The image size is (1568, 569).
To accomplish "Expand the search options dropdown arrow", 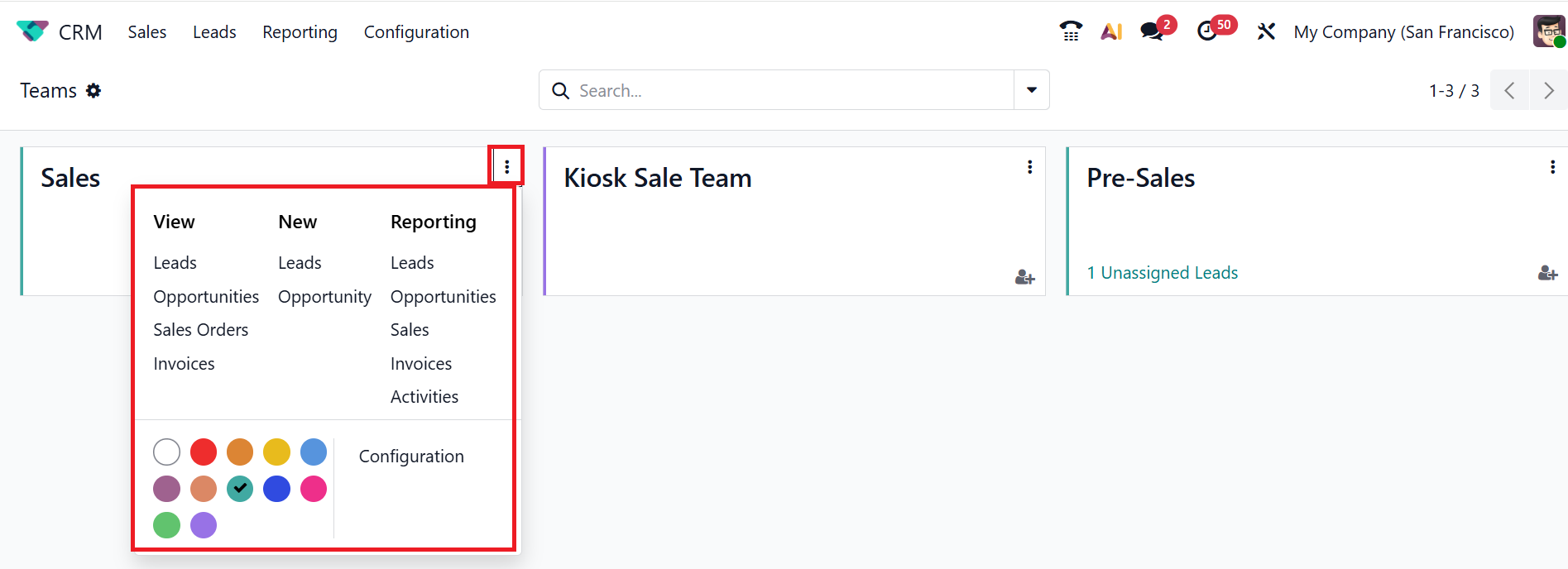I will point(1032,90).
